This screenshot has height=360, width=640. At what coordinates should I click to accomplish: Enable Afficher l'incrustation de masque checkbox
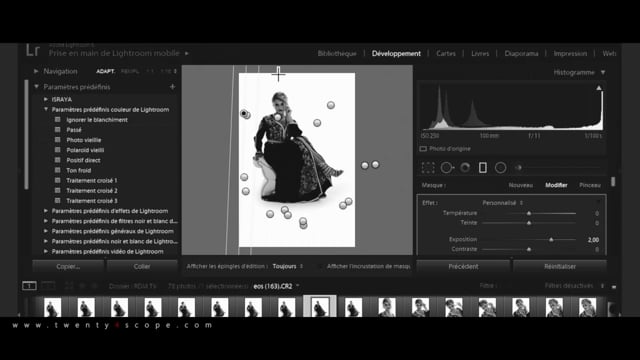click(320, 267)
